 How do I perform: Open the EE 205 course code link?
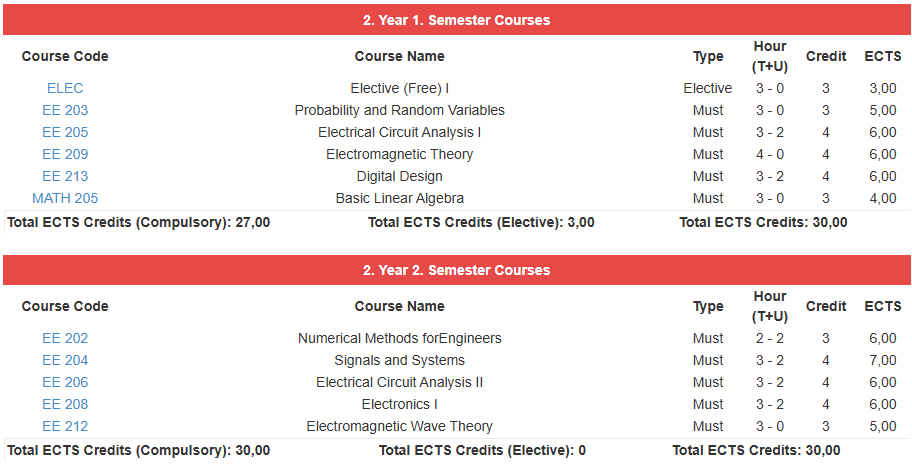click(x=65, y=132)
